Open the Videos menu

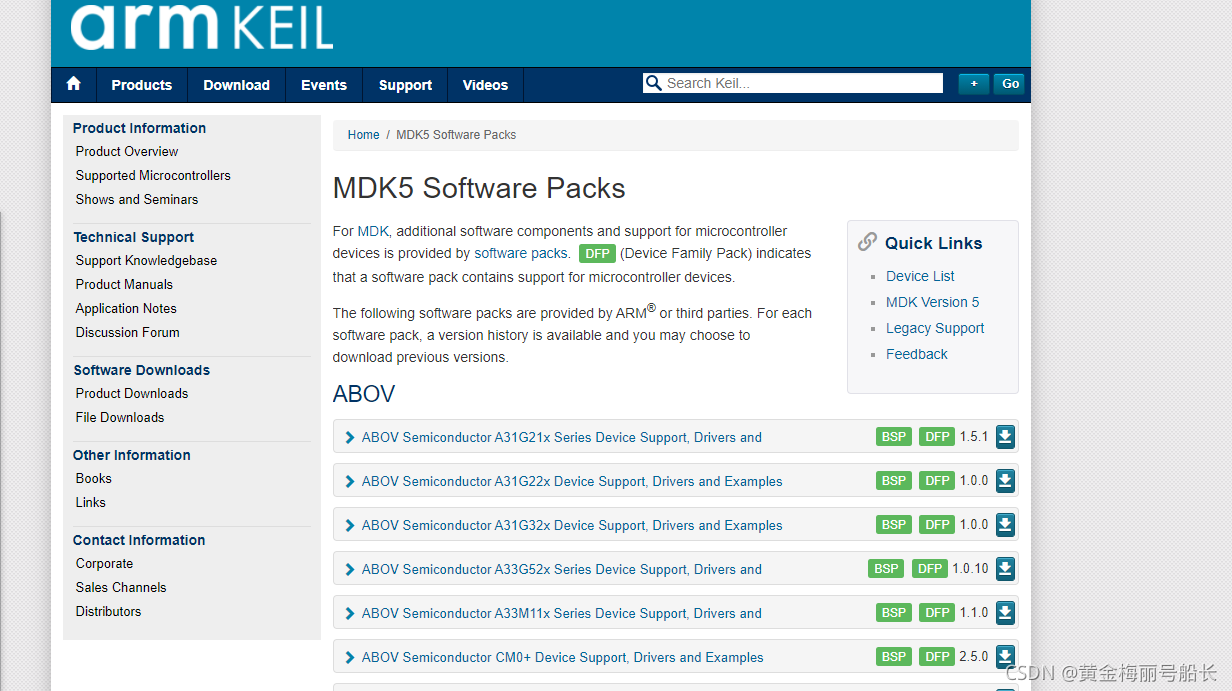[485, 85]
